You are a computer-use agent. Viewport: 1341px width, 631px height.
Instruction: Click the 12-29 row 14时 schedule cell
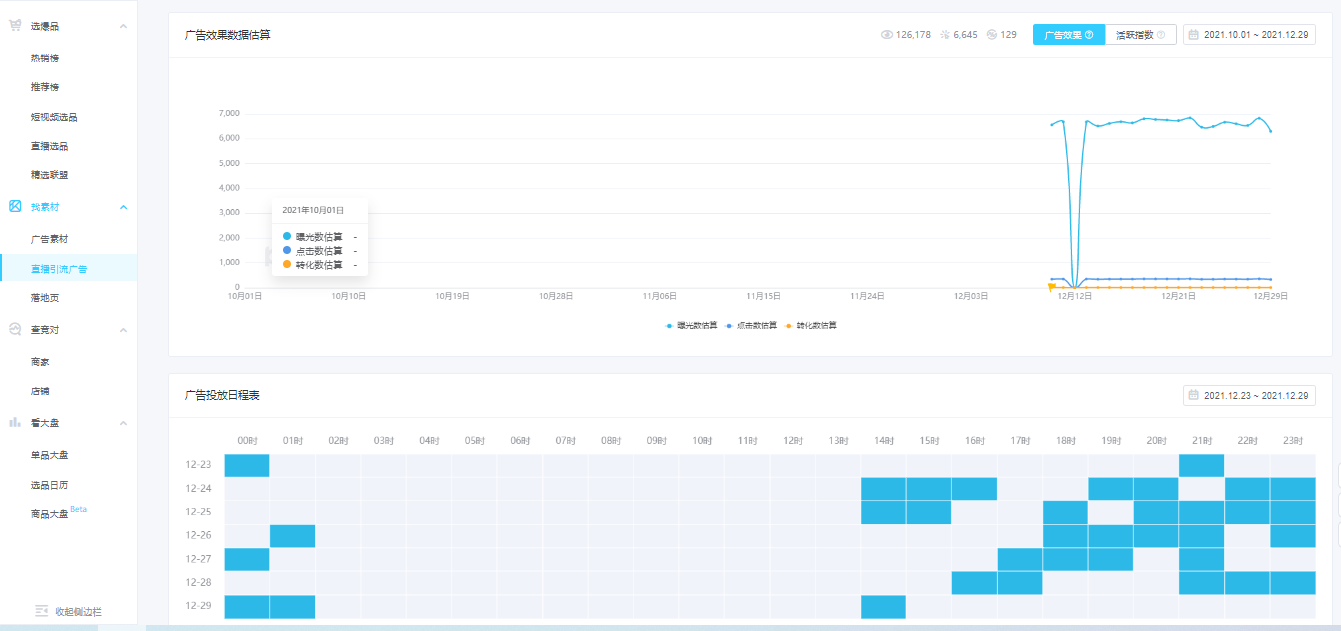tap(883, 607)
